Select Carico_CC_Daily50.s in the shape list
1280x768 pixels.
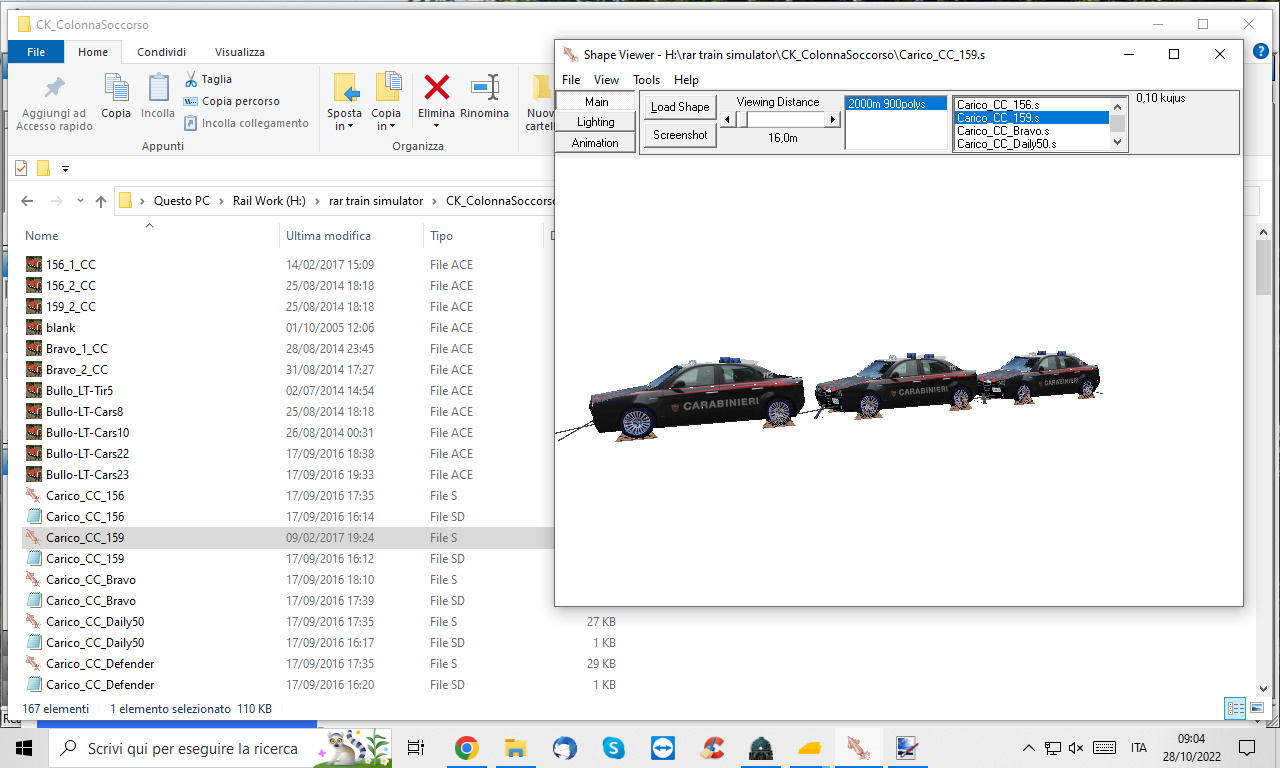(x=1031, y=144)
